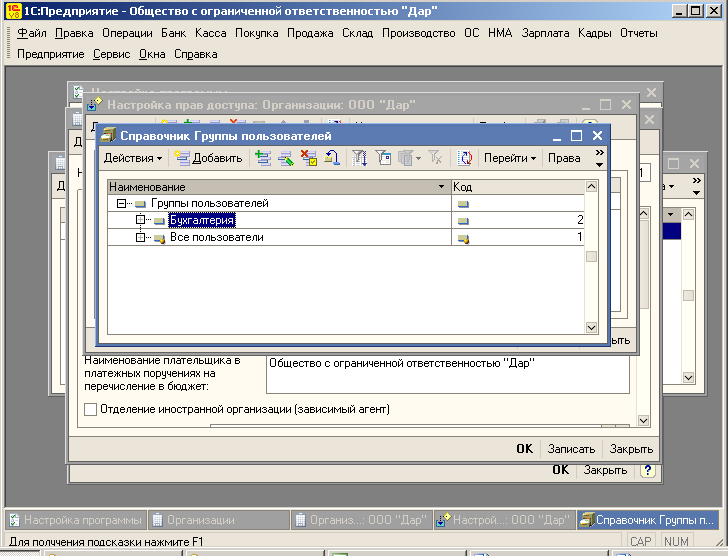Click the Права toolbar button
This screenshot has height=556, width=728.
[564, 158]
